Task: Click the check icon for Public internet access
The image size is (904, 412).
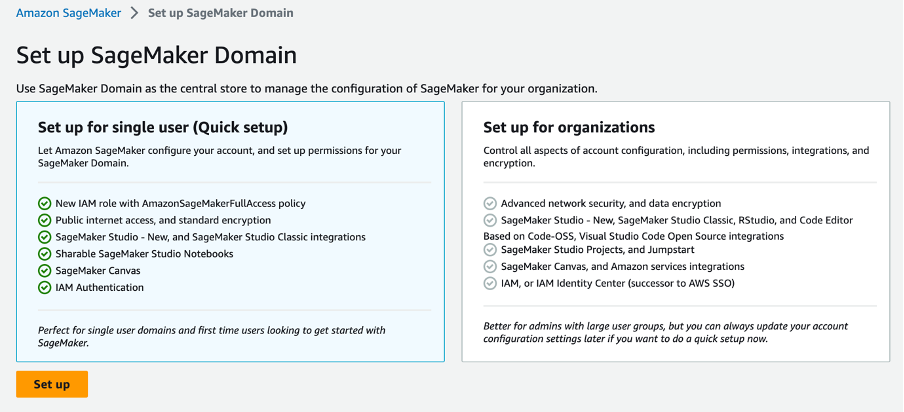Action: coord(44,220)
